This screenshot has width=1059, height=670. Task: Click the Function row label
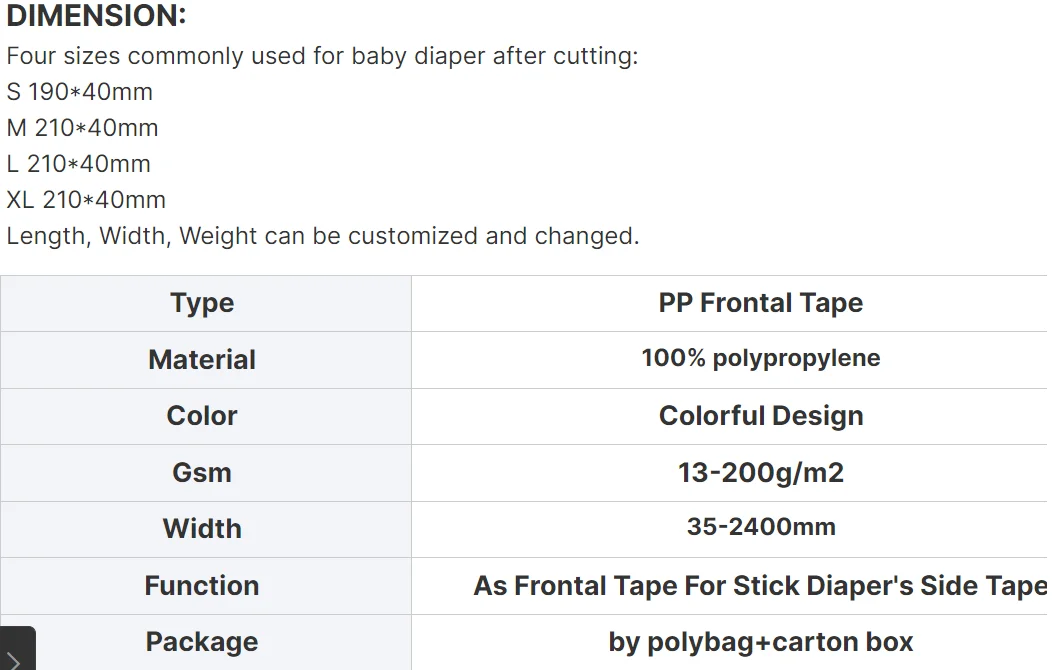(202, 586)
